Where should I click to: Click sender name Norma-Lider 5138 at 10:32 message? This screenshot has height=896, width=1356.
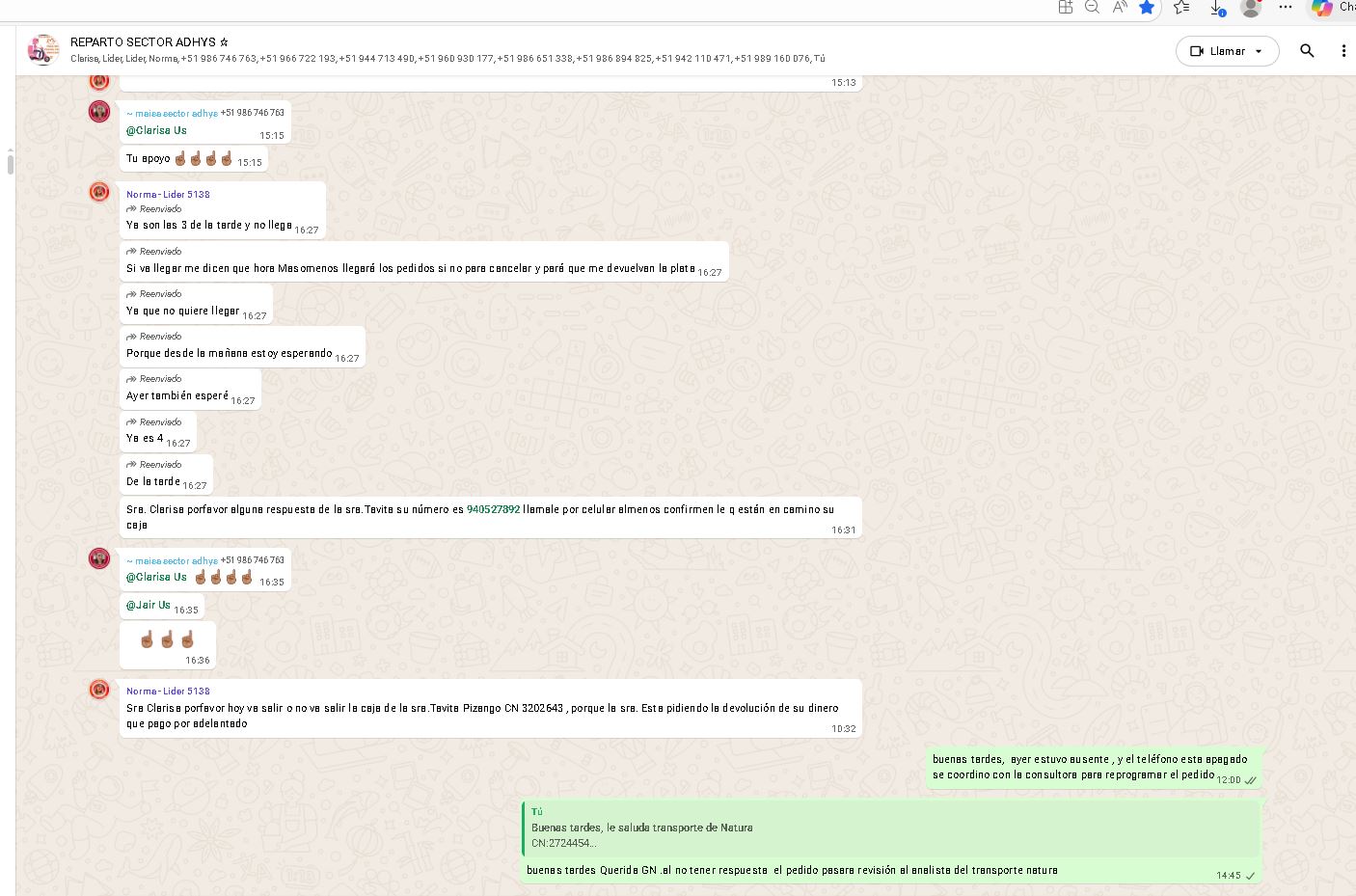tap(168, 692)
